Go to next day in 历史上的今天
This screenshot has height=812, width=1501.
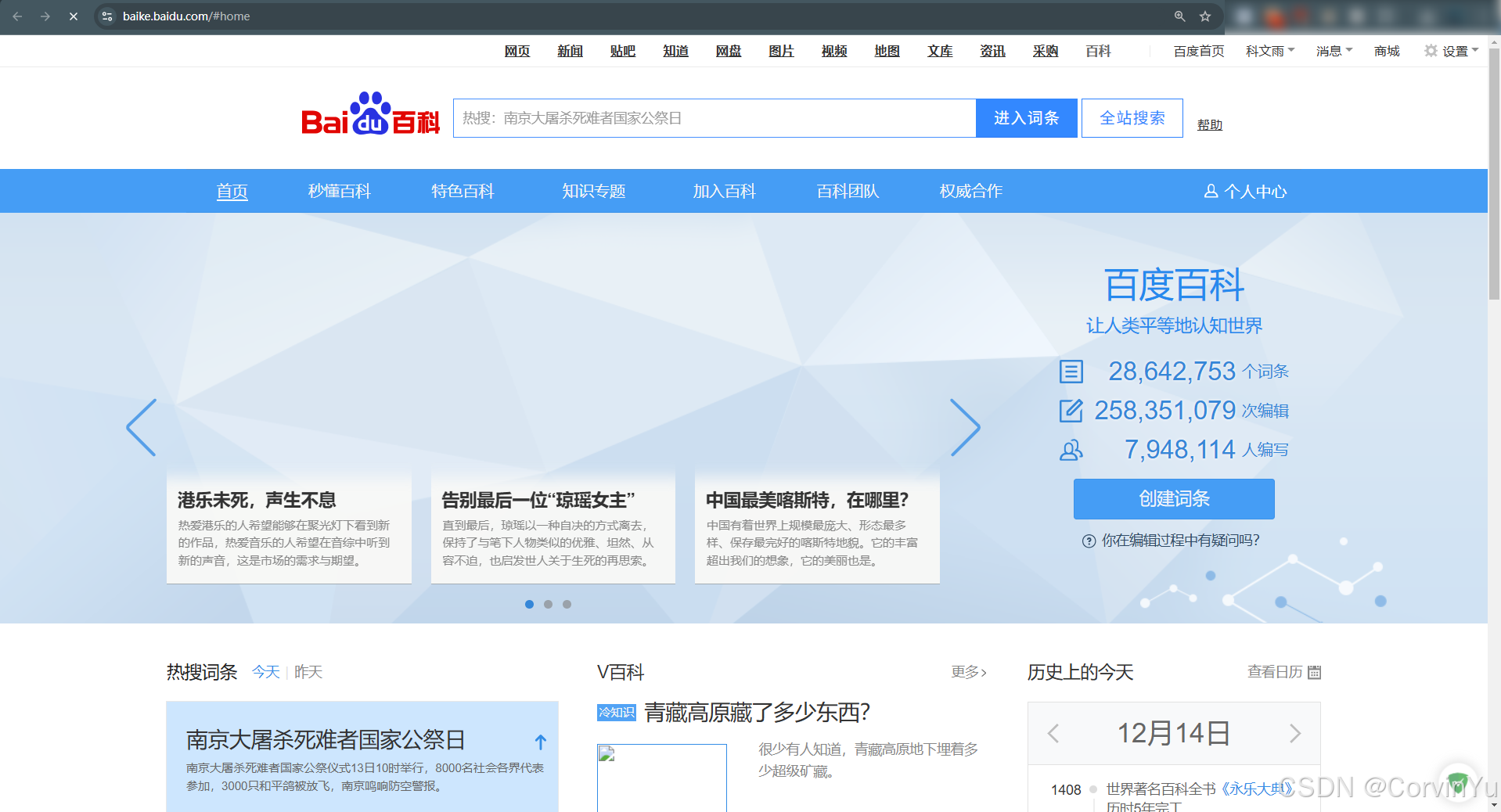[1295, 733]
